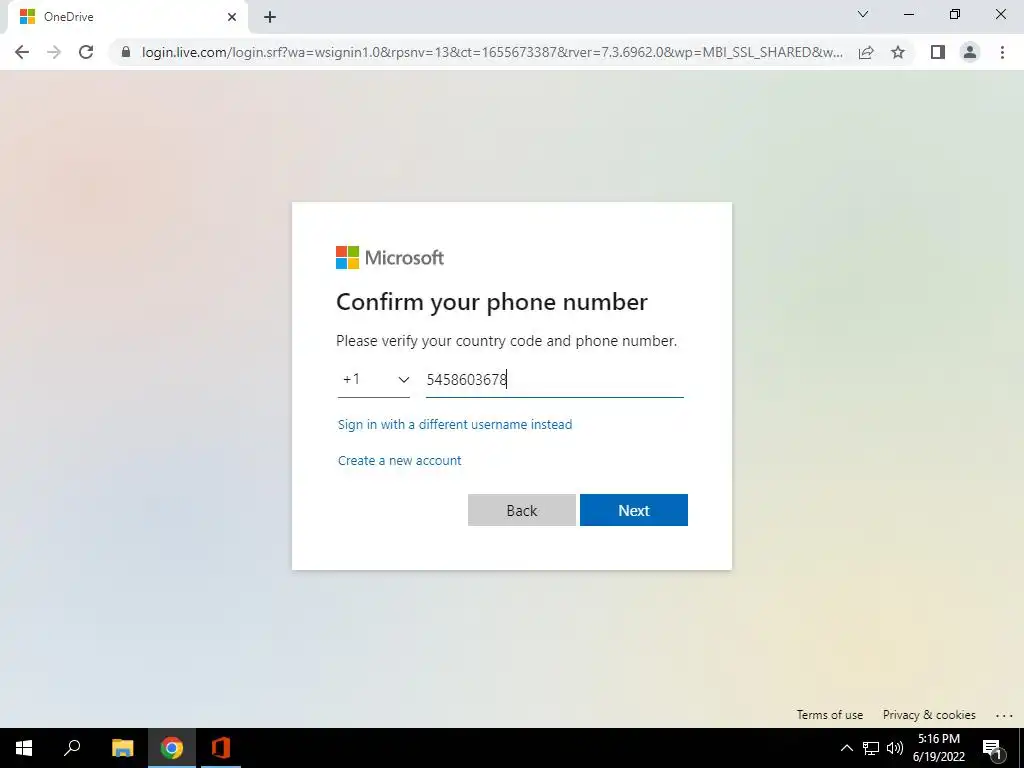Restore down the Chrome window

point(955,14)
